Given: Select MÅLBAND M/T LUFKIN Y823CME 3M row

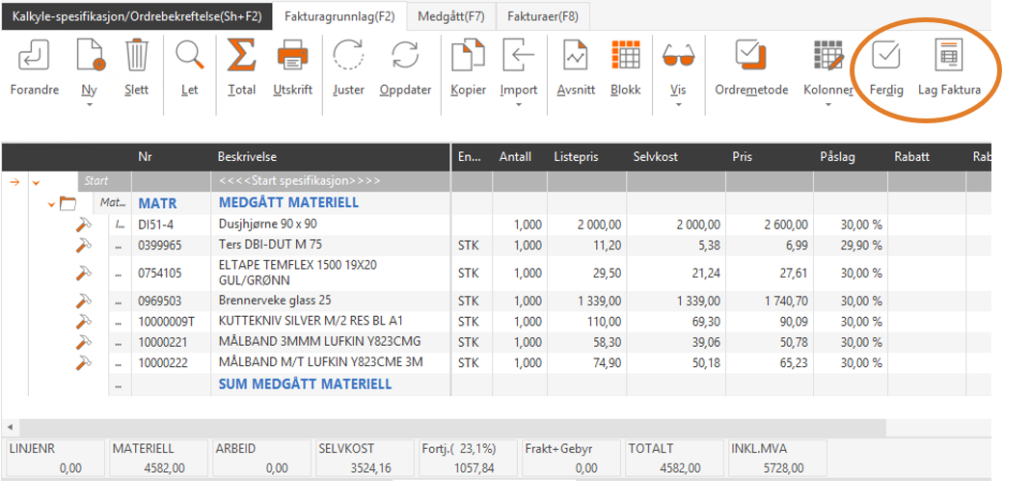Looking at the screenshot, I should pyautogui.click(x=321, y=362).
